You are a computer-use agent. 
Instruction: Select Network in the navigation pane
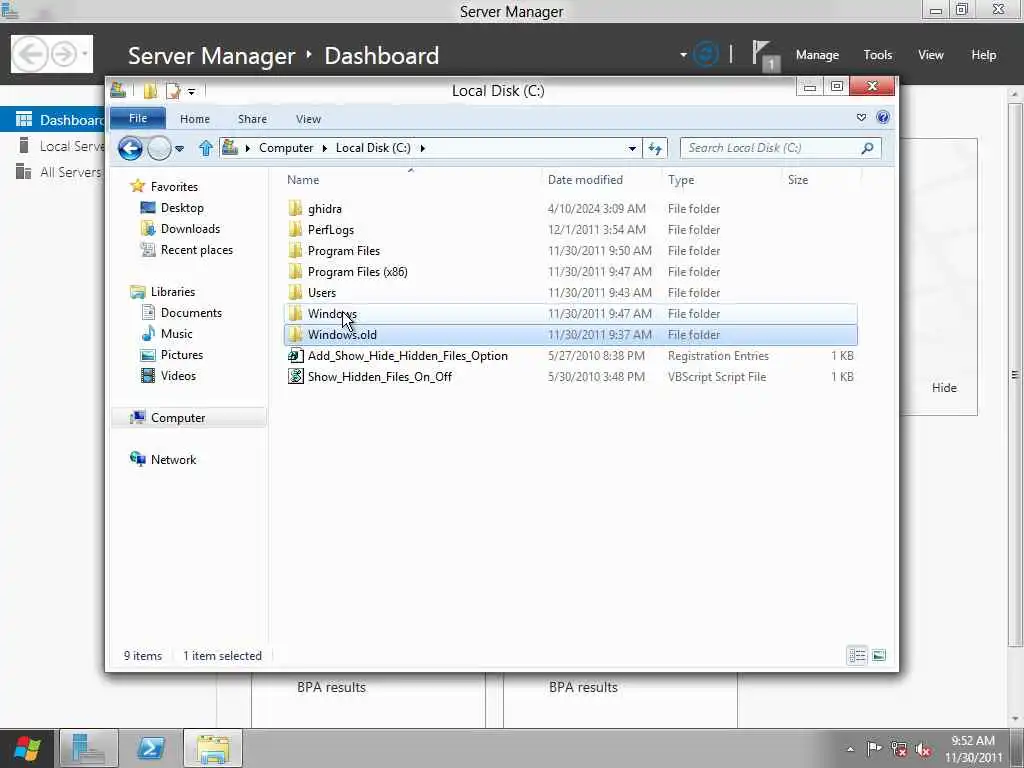(x=173, y=459)
